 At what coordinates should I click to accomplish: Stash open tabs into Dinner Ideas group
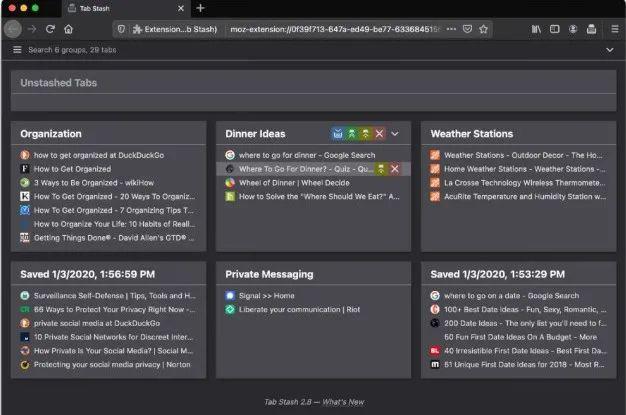tap(338, 133)
